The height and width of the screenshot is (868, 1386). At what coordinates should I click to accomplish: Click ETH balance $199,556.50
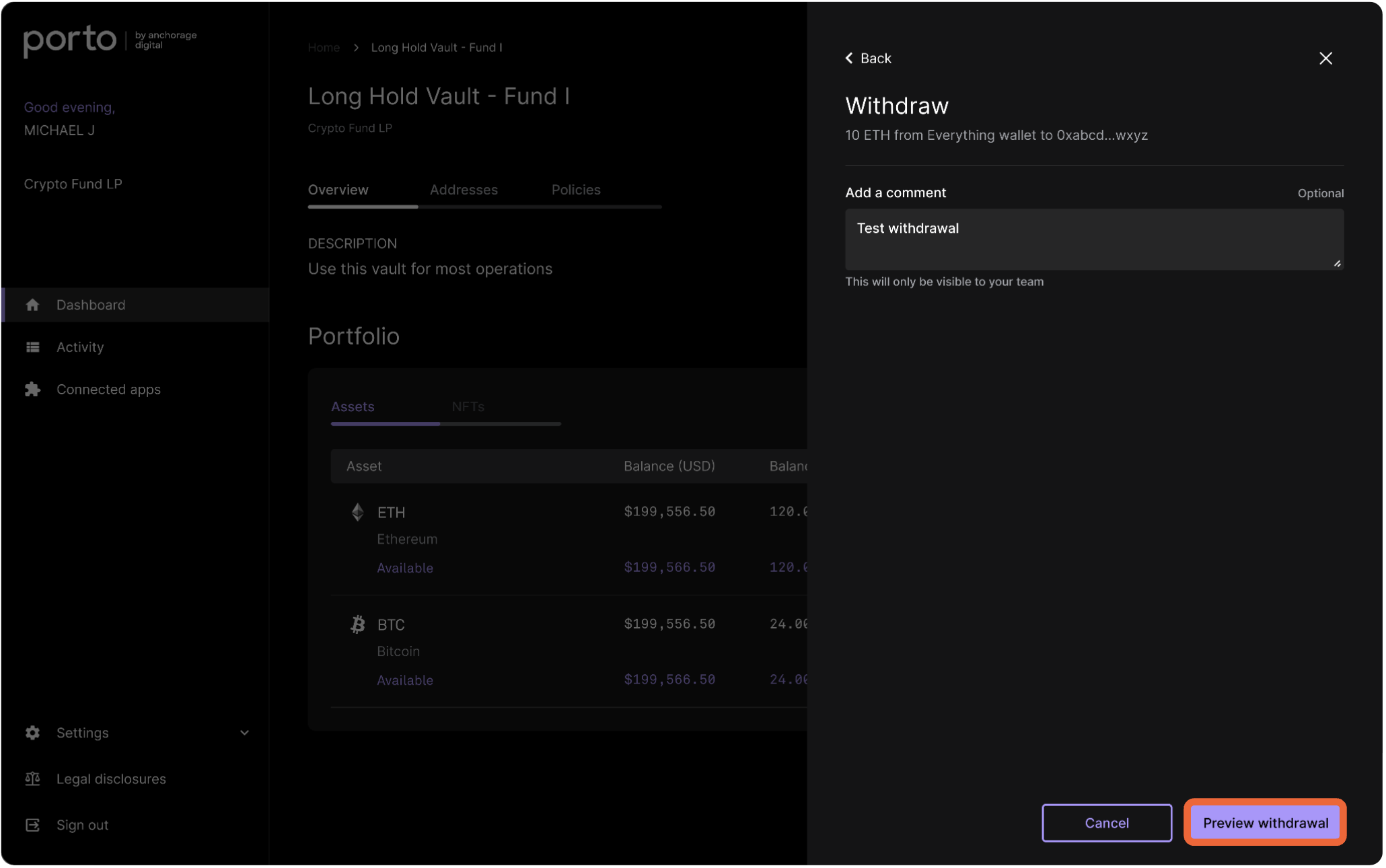[x=669, y=512]
